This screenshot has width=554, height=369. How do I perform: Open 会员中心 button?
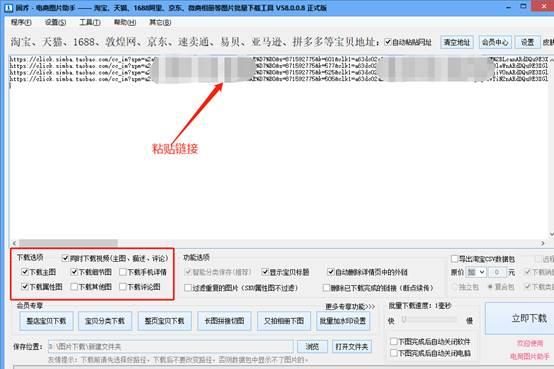point(495,42)
